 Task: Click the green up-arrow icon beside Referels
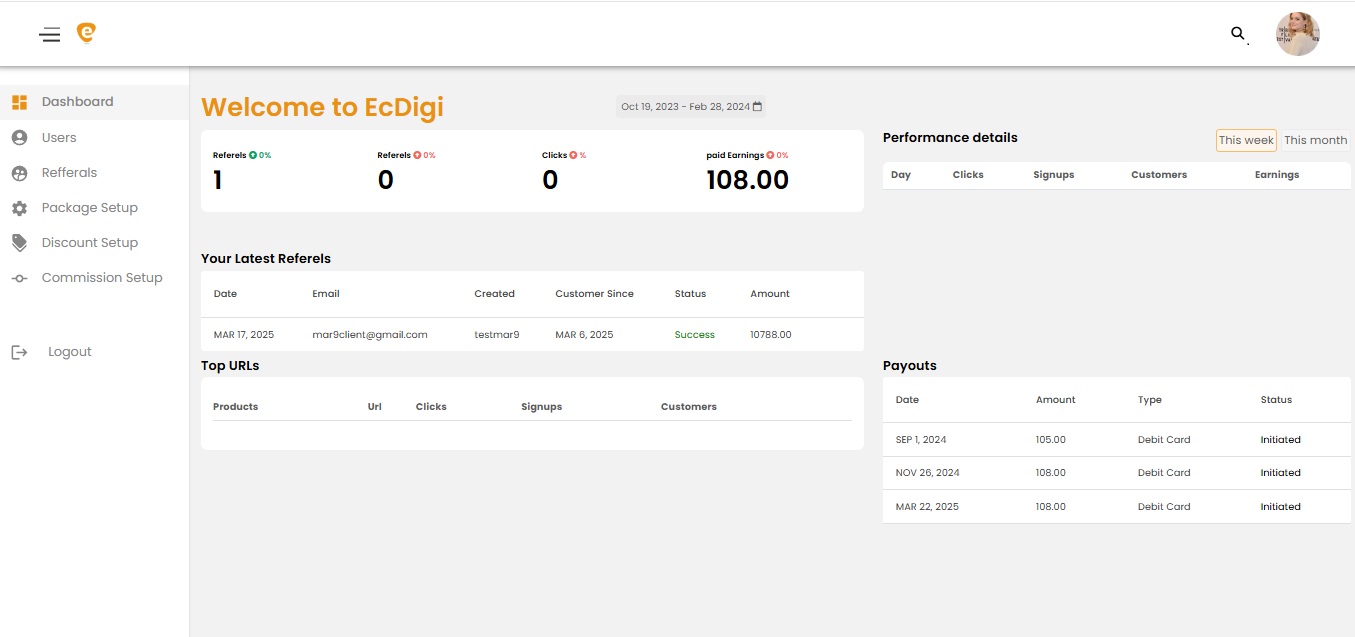(253, 155)
